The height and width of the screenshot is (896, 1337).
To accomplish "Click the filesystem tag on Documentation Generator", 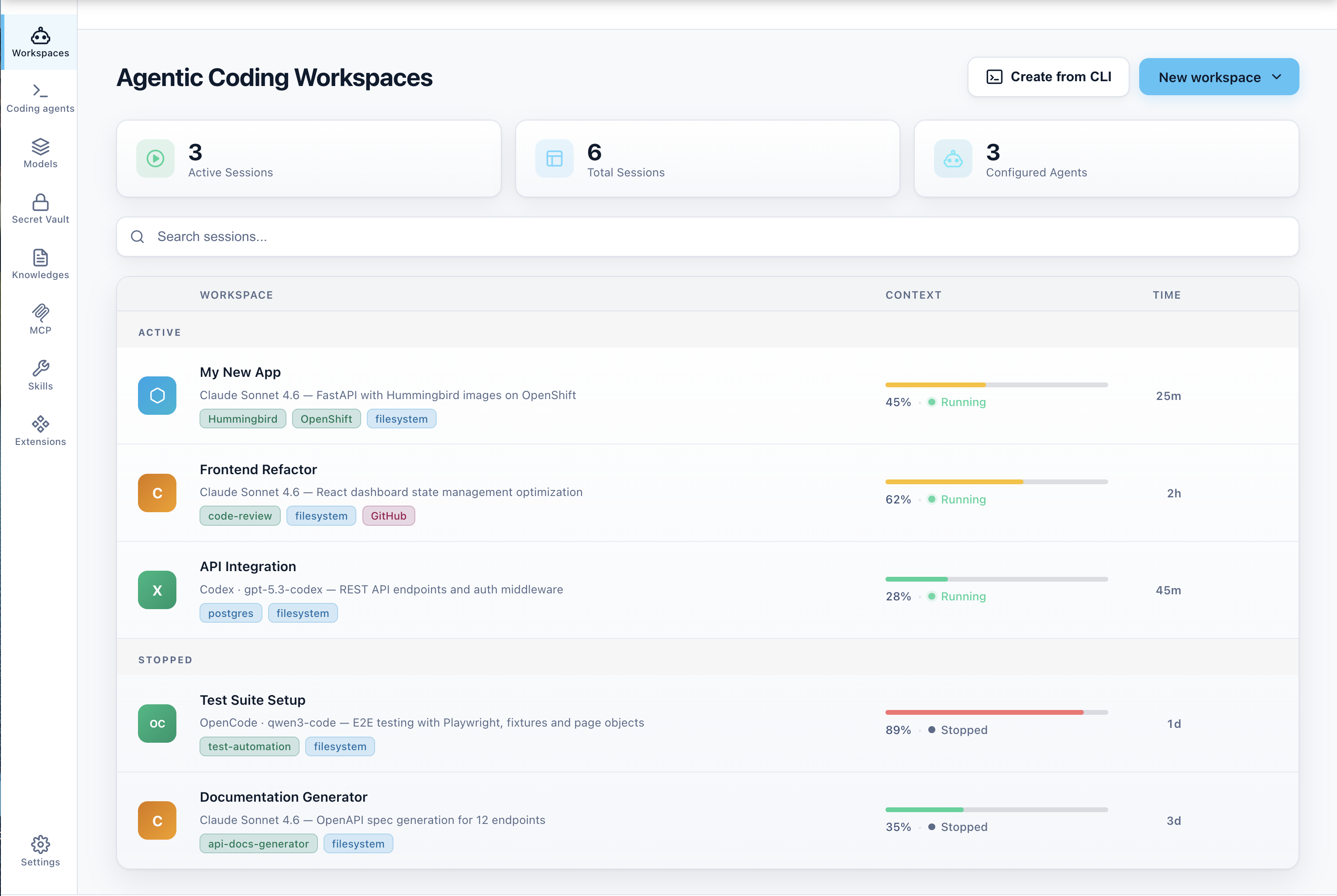I will tap(358, 844).
